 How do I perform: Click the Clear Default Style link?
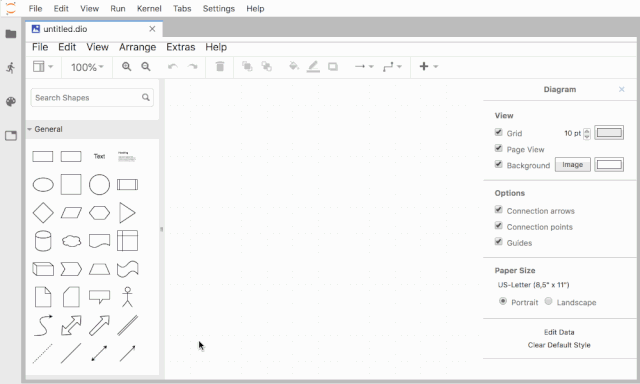coord(559,345)
